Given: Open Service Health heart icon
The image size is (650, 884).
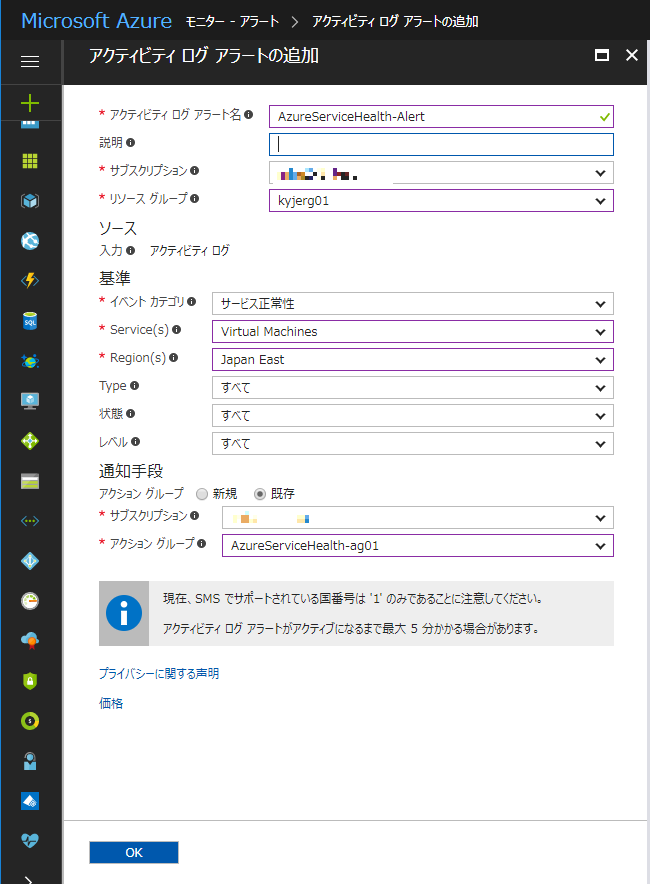Looking at the screenshot, I should coord(30,841).
